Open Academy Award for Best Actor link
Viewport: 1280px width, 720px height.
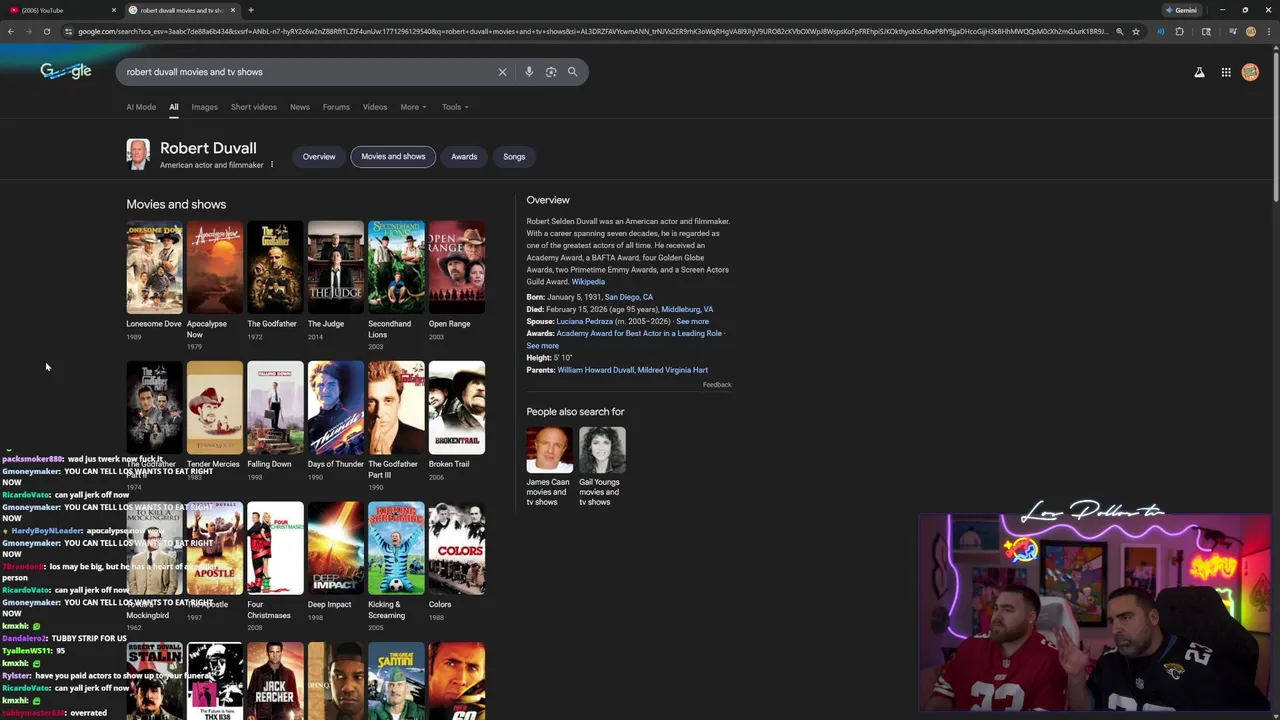[x=639, y=333]
